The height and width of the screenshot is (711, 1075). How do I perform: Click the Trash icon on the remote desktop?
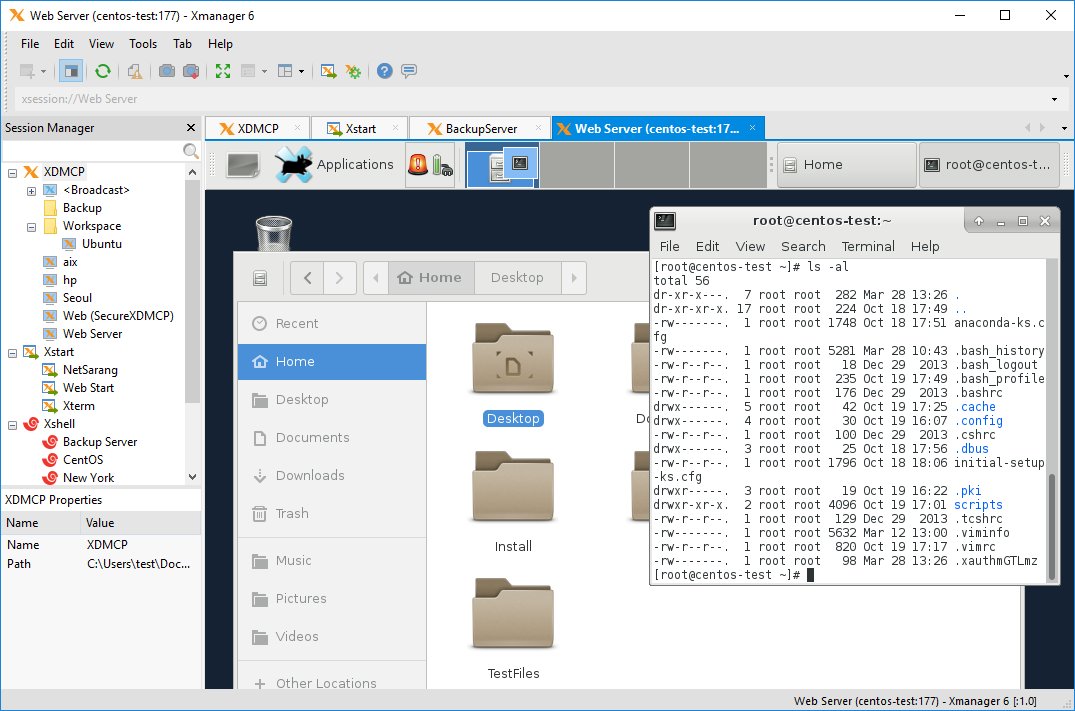(274, 232)
